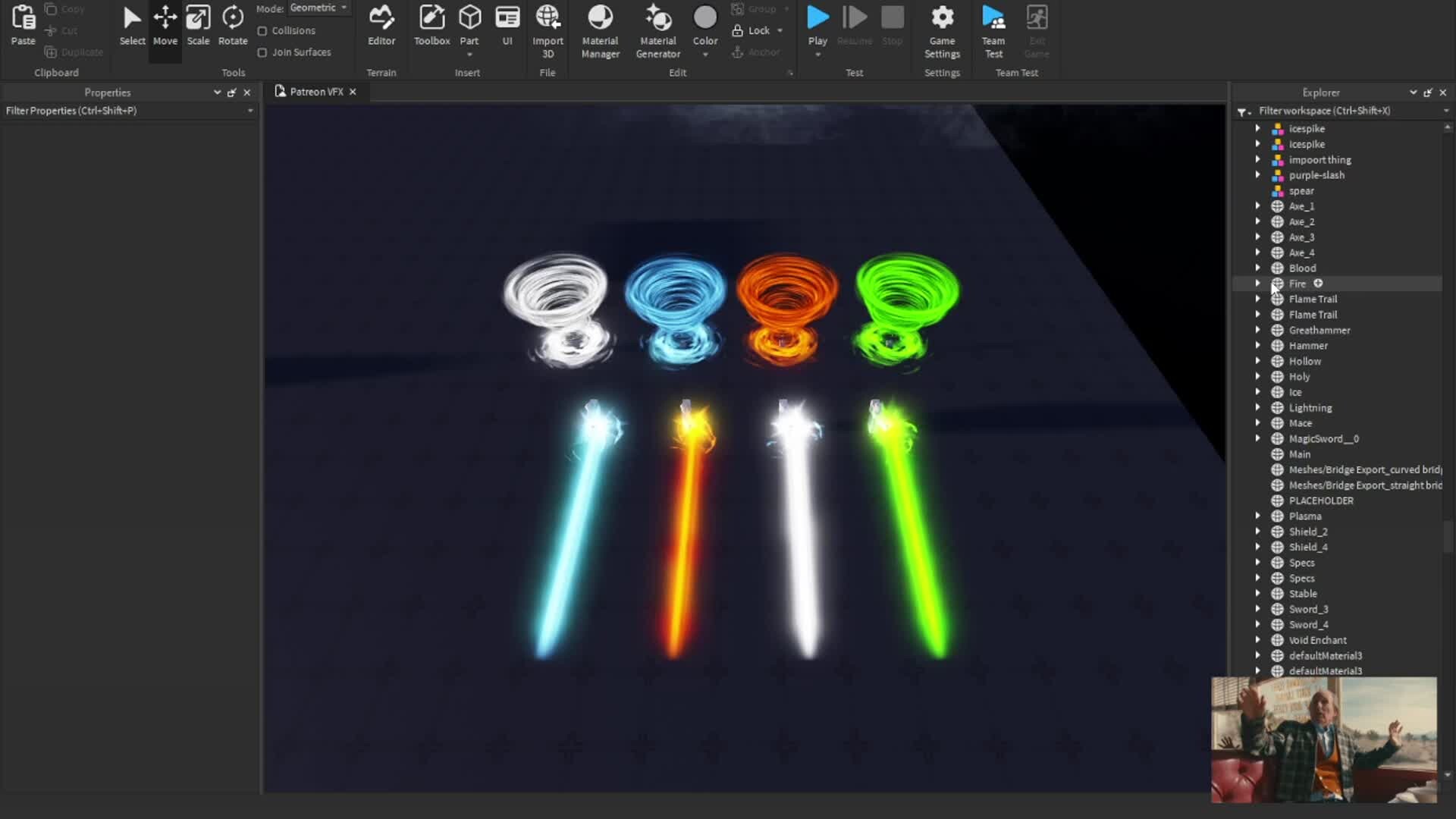Viewport: 1456px width, 819px height.
Task: Switch to the Patreon VFX tab
Action: click(x=316, y=92)
